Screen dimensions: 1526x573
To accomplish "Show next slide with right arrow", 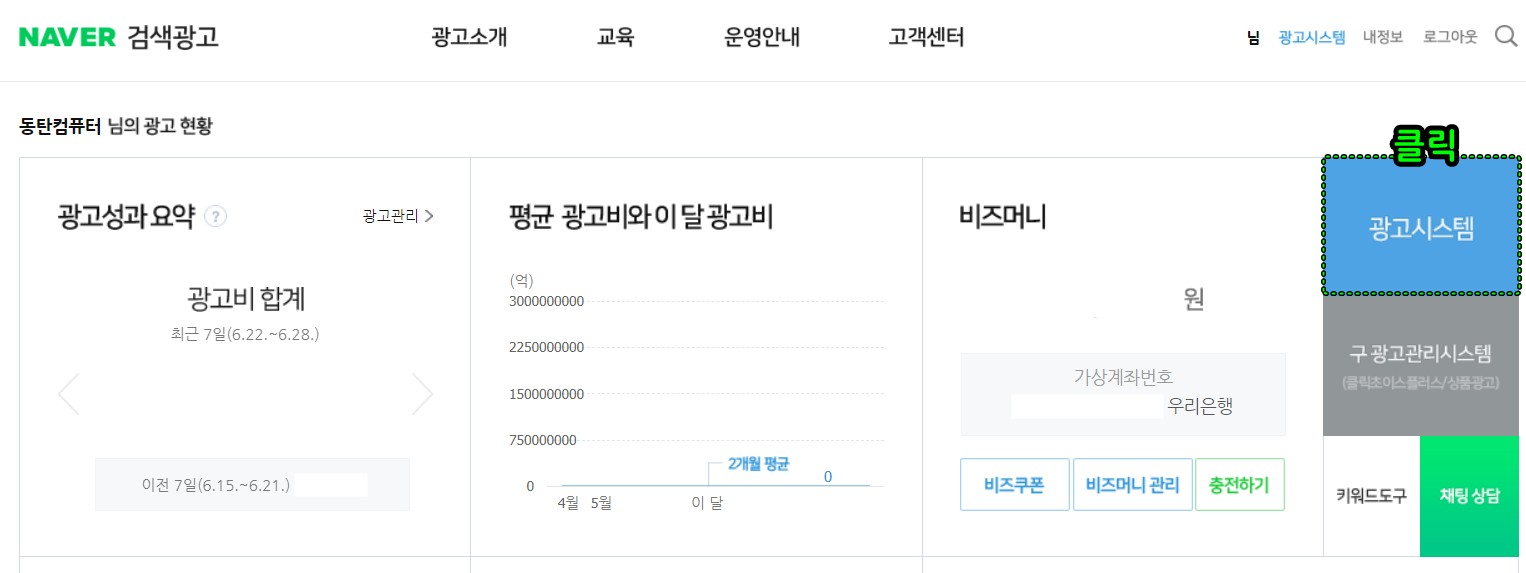I will click(x=422, y=394).
